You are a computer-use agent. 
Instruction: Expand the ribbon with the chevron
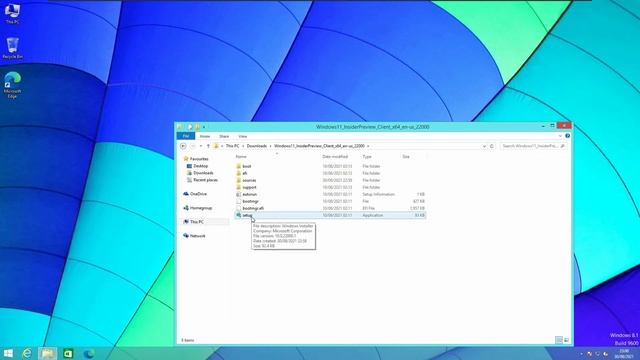tap(560, 136)
